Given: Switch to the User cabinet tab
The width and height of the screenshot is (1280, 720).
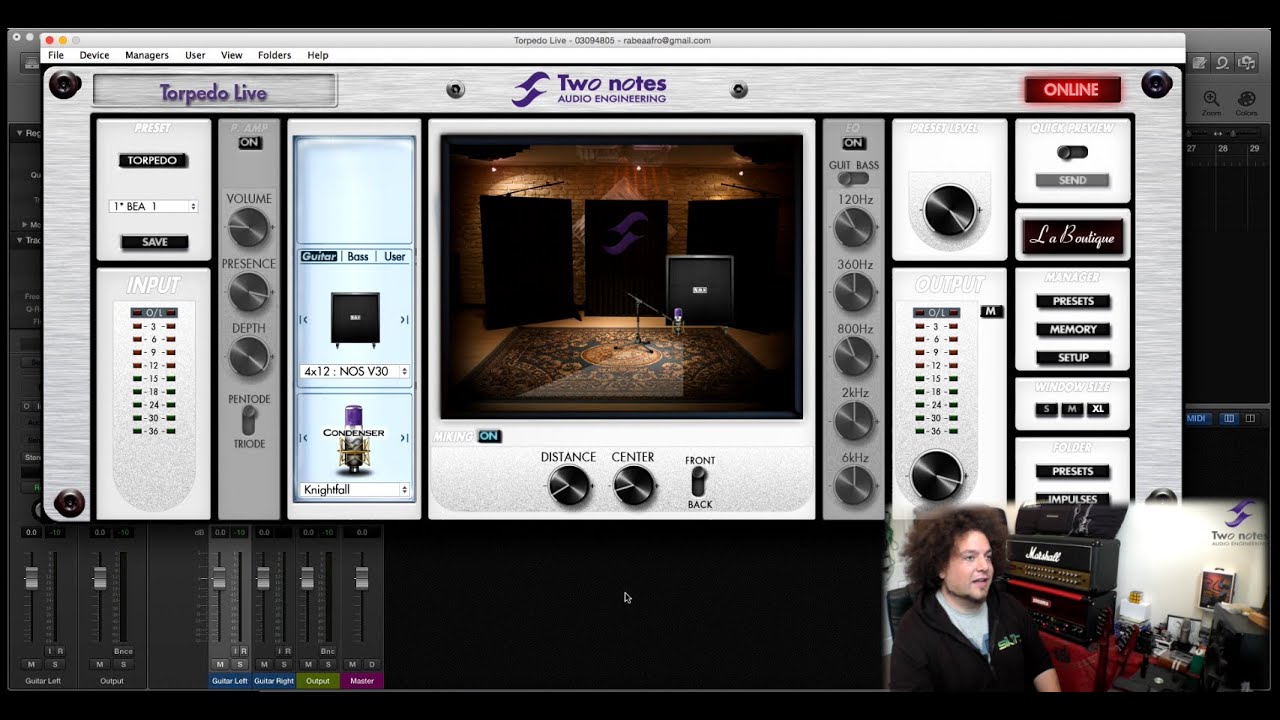Looking at the screenshot, I should tap(395, 257).
